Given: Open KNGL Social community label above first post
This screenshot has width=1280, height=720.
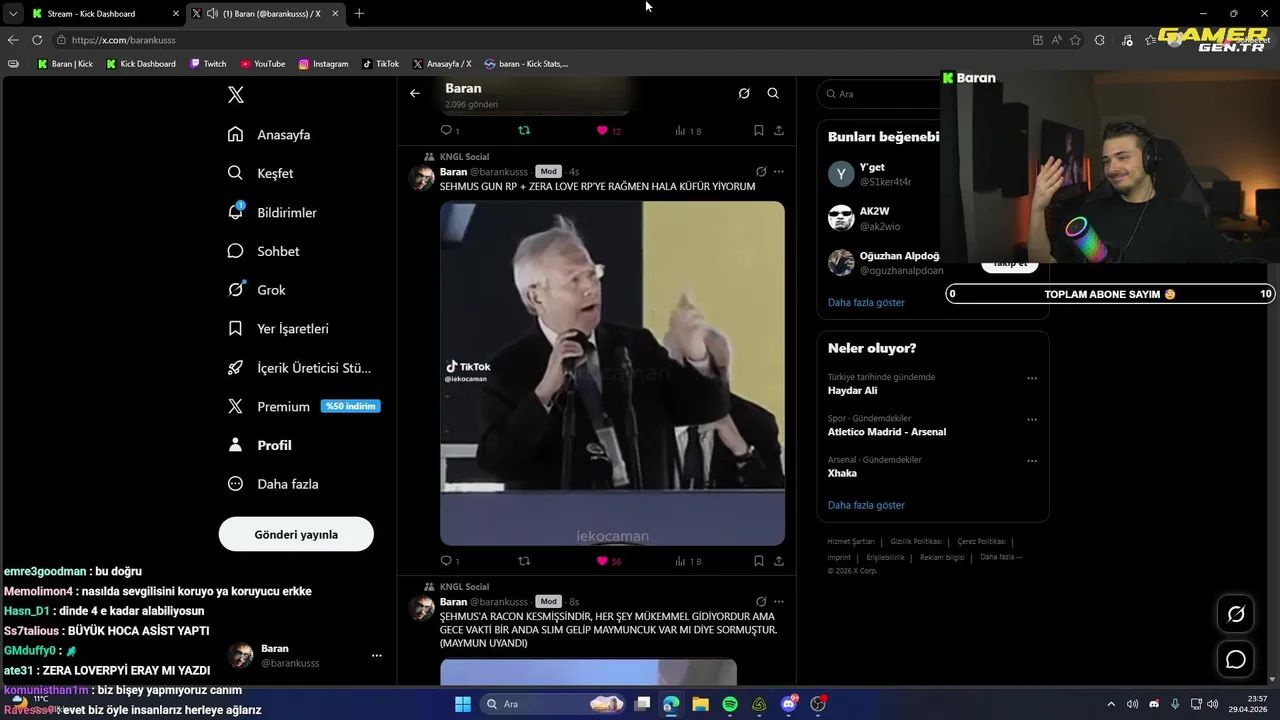Looking at the screenshot, I should (x=463, y=157).
